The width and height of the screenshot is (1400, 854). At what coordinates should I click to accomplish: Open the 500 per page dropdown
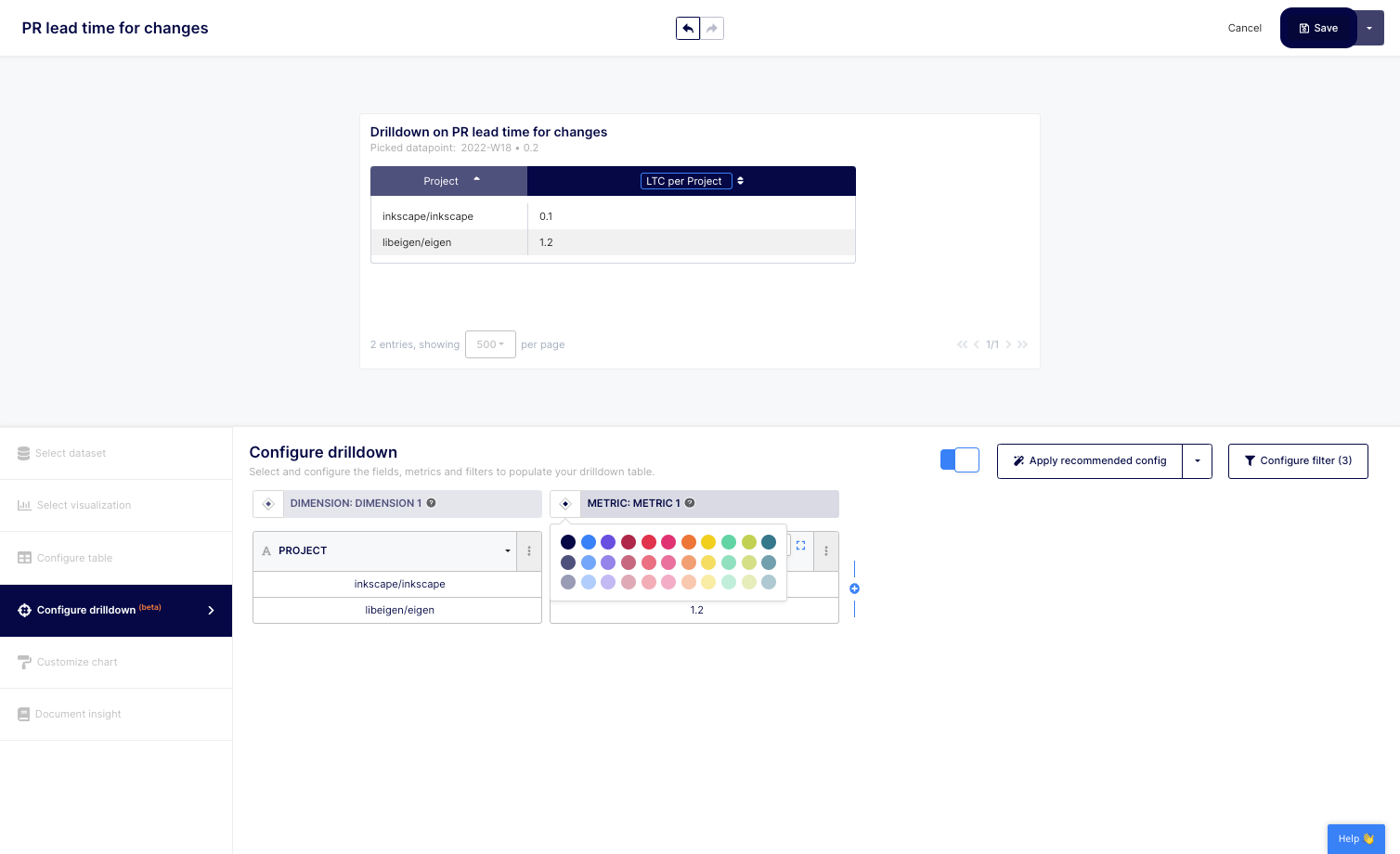[490, 344]
